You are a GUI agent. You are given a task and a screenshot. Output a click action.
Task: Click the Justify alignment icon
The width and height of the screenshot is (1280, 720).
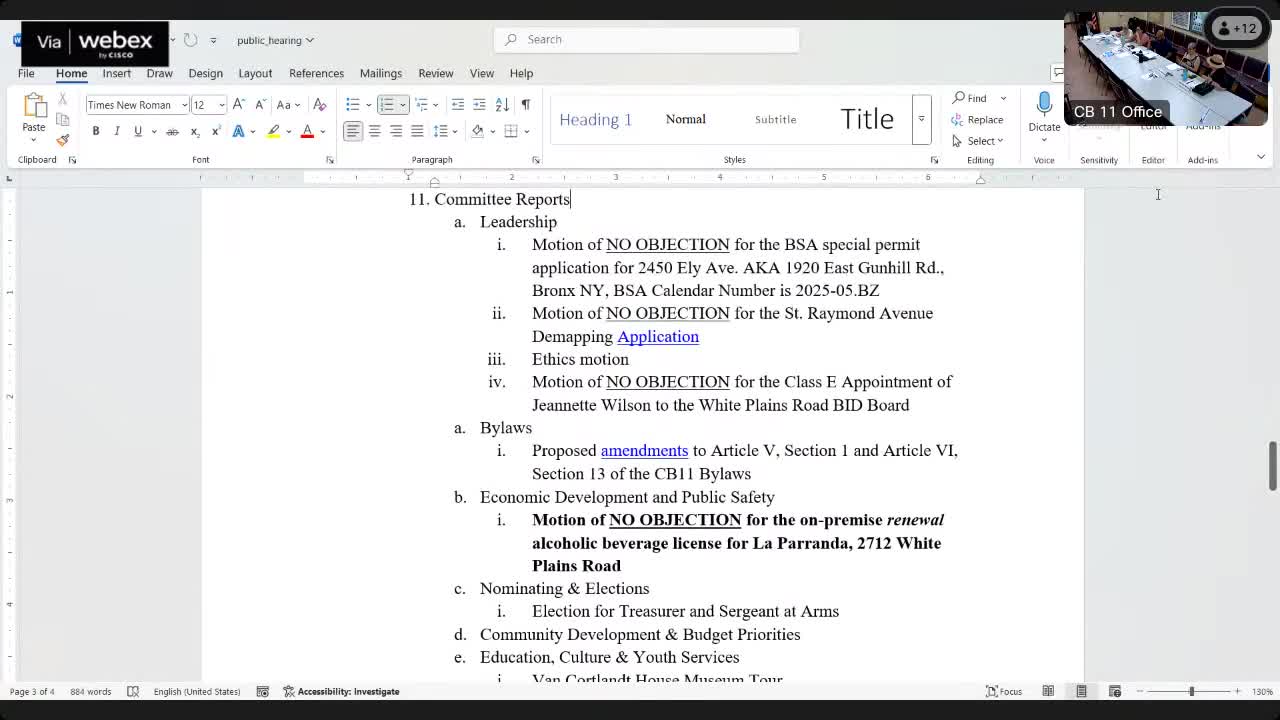(417, 131)
